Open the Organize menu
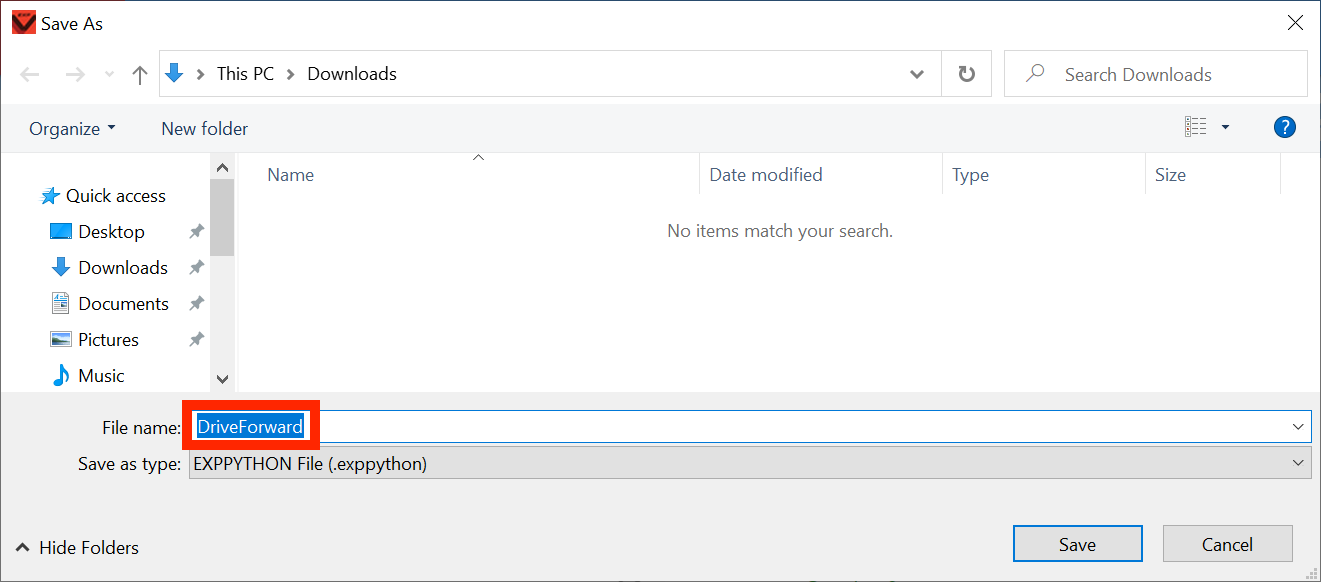1321x582 pixels. [x=72, y=128]
